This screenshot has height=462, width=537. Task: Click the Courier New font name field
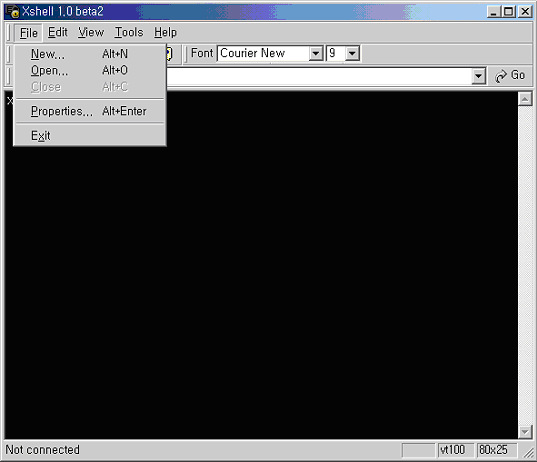[x=263, y=53]
